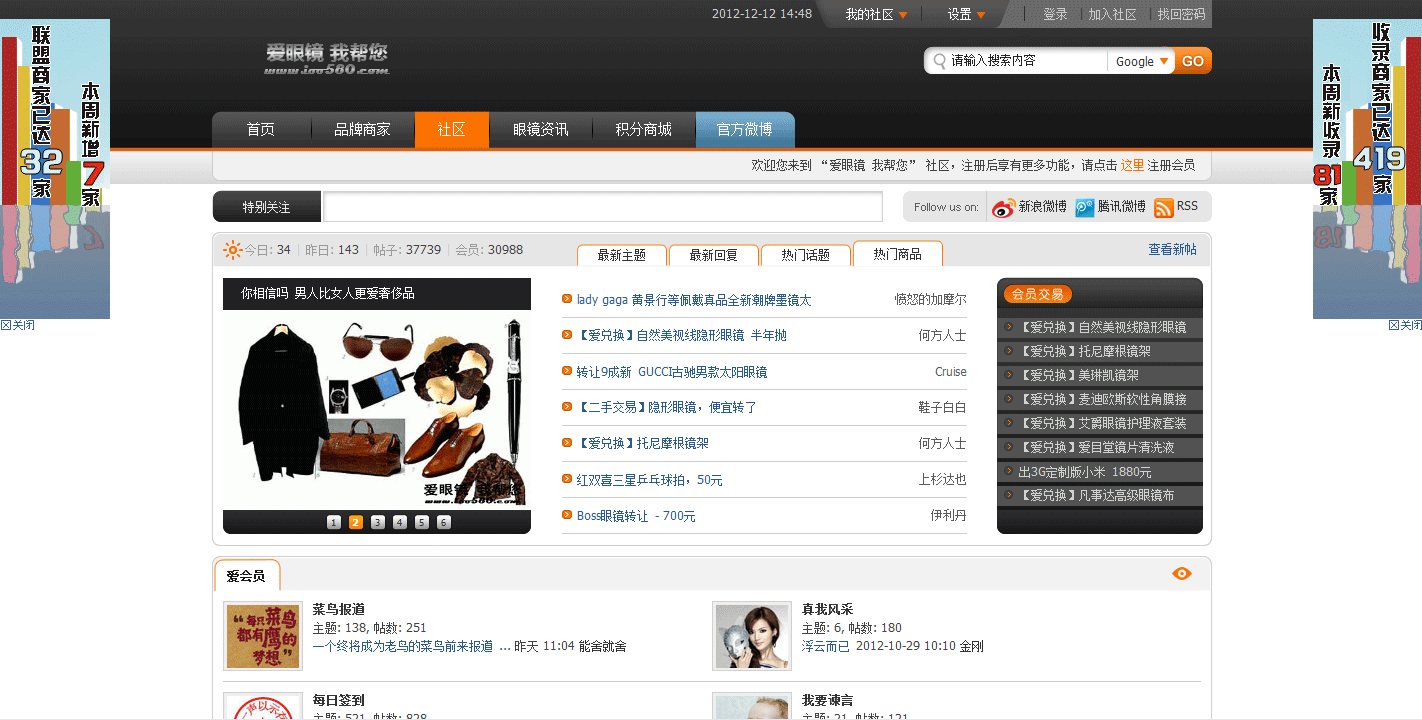Open sidebar item 【爱兑换】凡事达高级眼镜布
The image size is (1422, 720).
pyautogui.click(x=1096, y=496)
